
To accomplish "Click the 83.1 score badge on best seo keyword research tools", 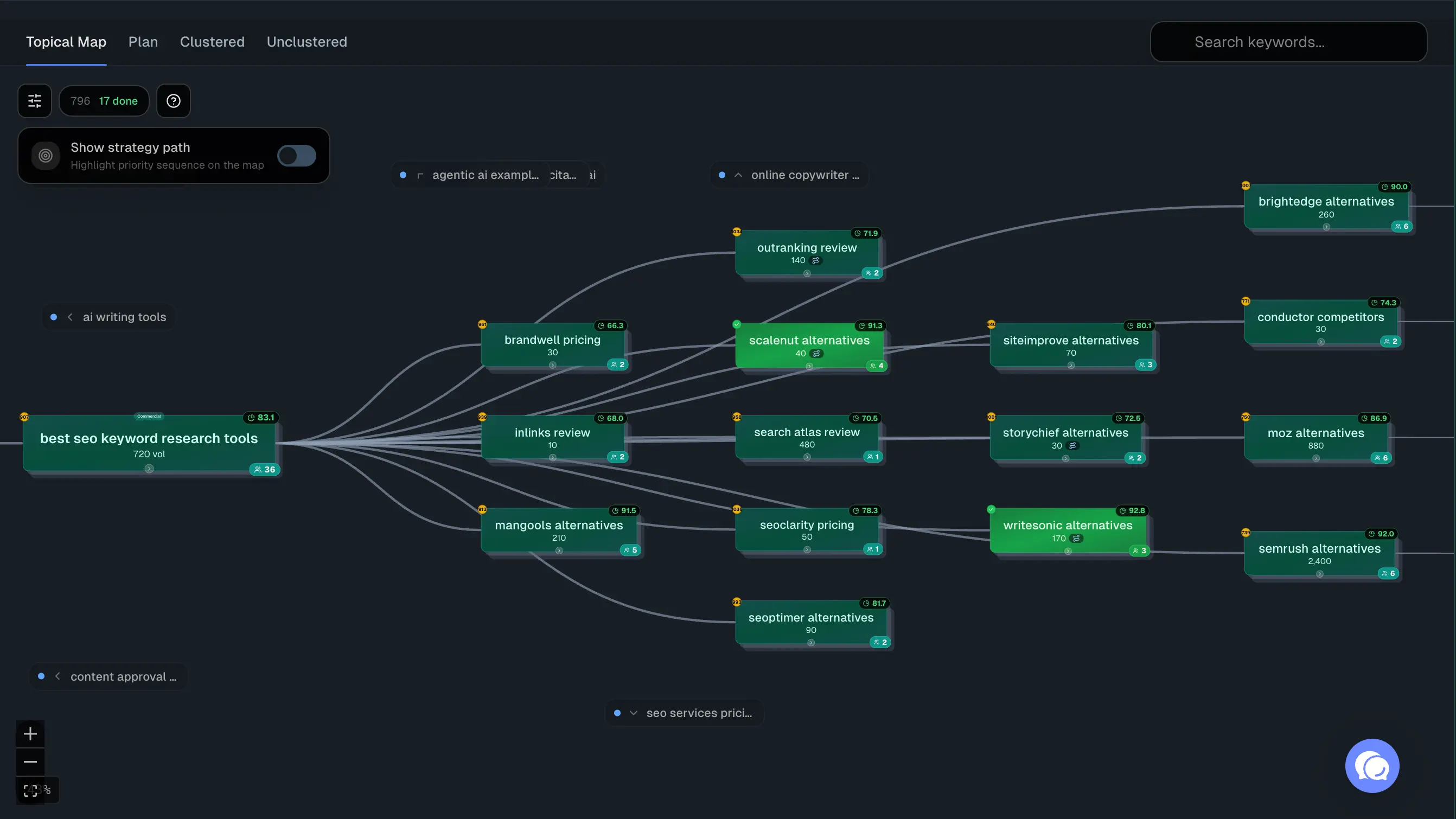I will (260, 418).
